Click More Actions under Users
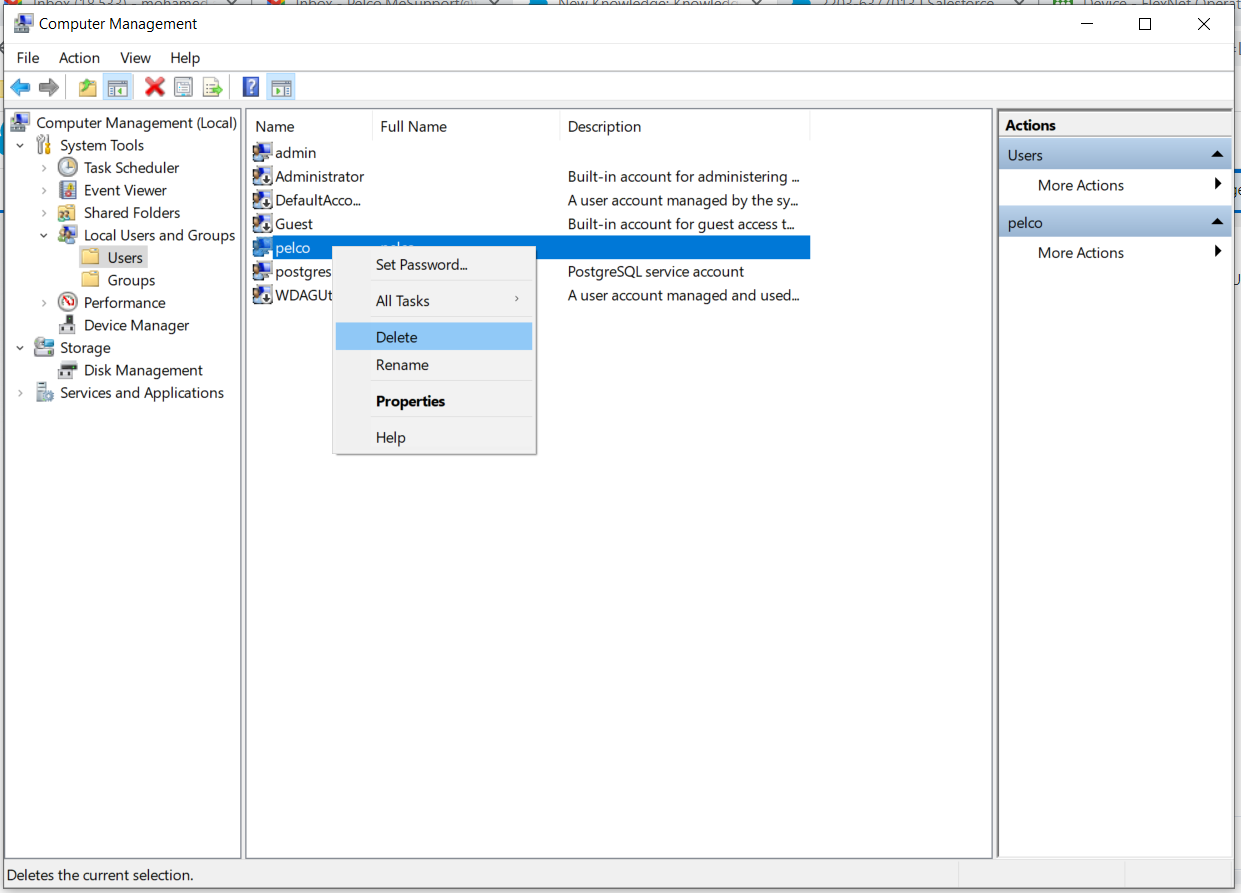 (x=1080, y=185)
